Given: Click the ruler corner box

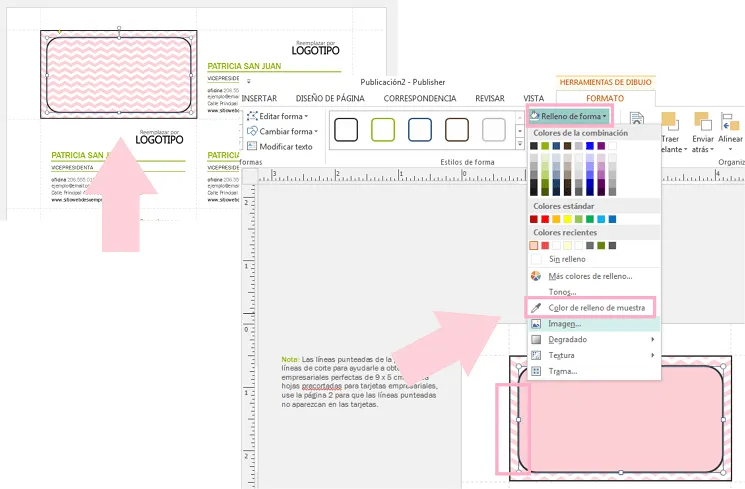Looking at the screenshot, I should (x=249, y=176).
